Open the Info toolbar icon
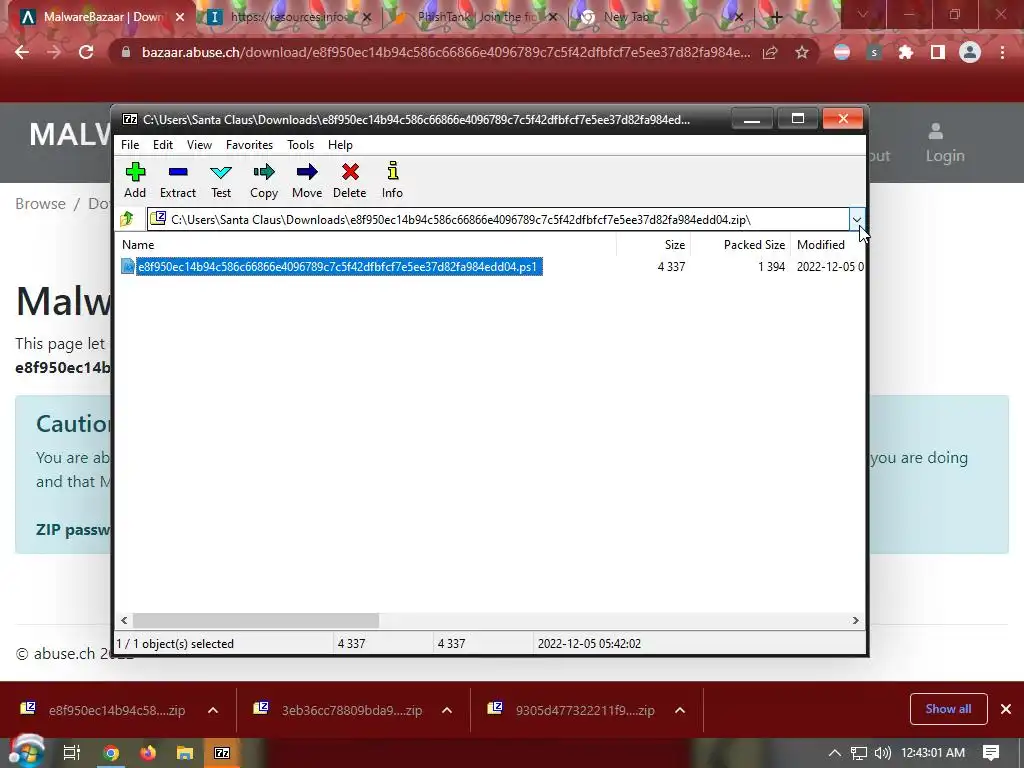 [392, 180]
